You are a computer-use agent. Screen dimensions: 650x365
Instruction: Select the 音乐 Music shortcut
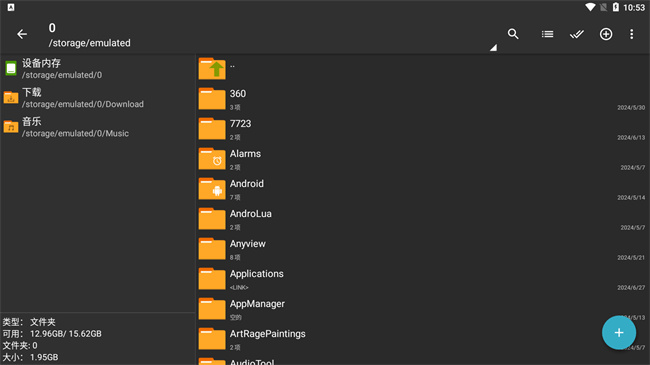coord(98,127)
